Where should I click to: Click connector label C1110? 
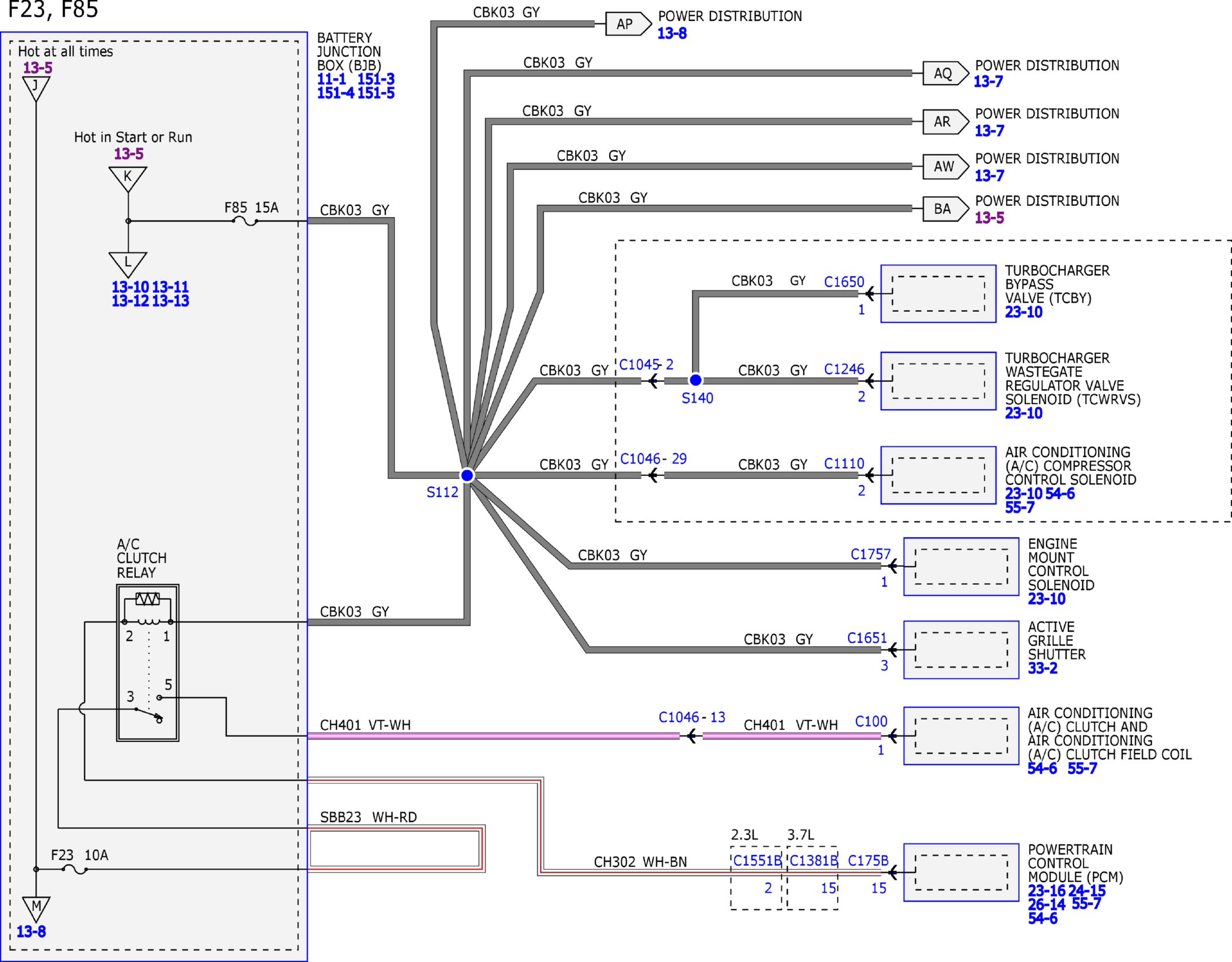pyautogui.click(x=844, y=463)
